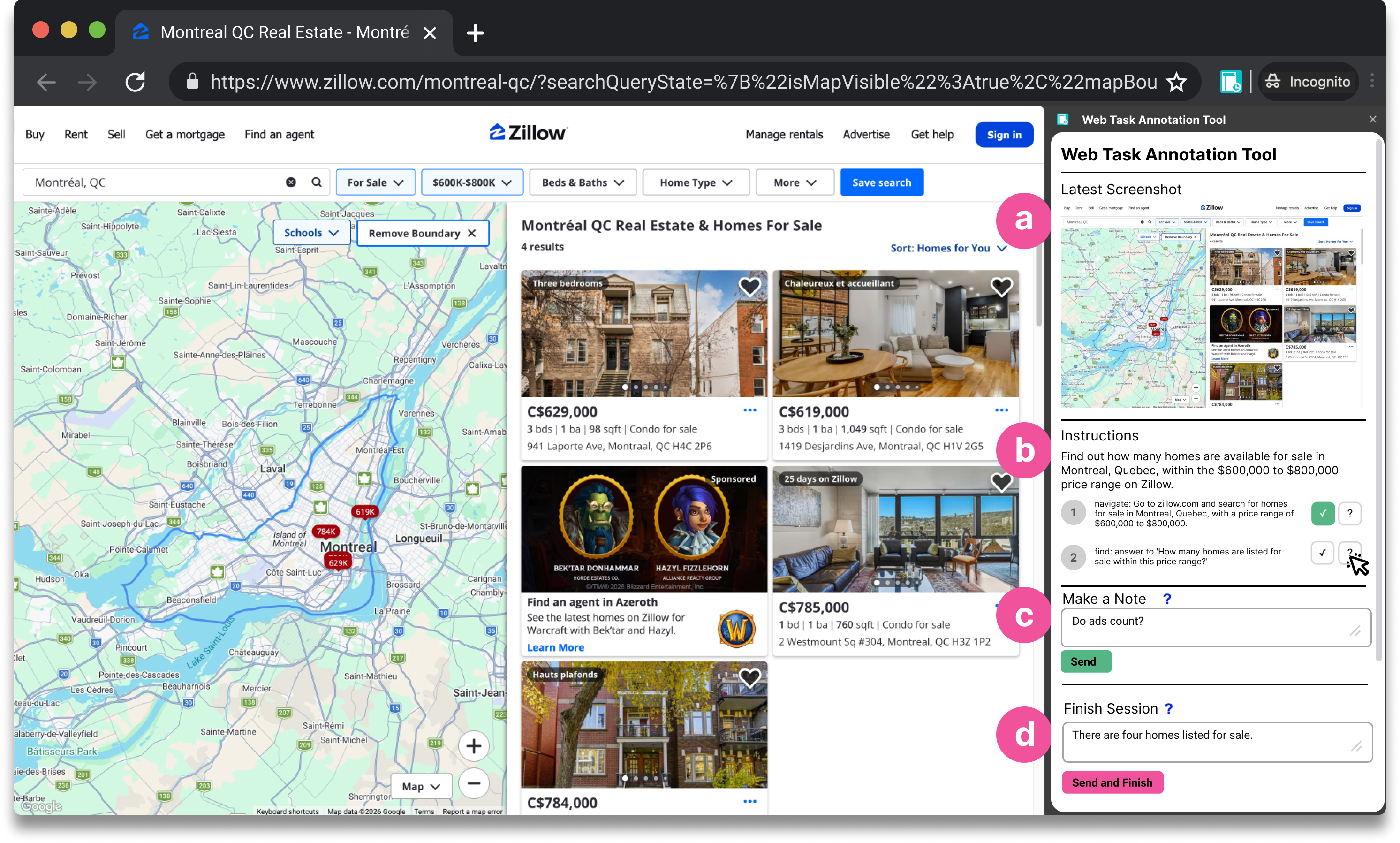Viewport: 1400px width, 843px height.
Task: Click the Save search button
Action: click(881, 182)
